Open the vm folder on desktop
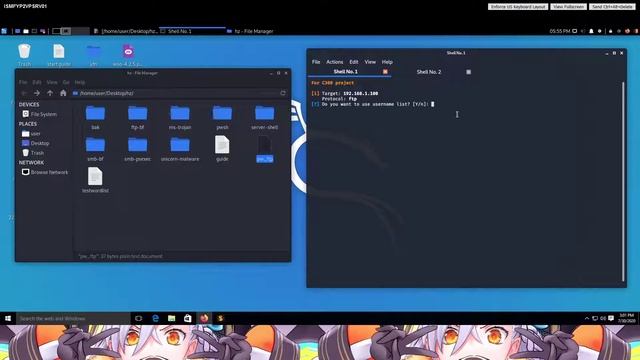640x360 pixels. tap(93, 55)
